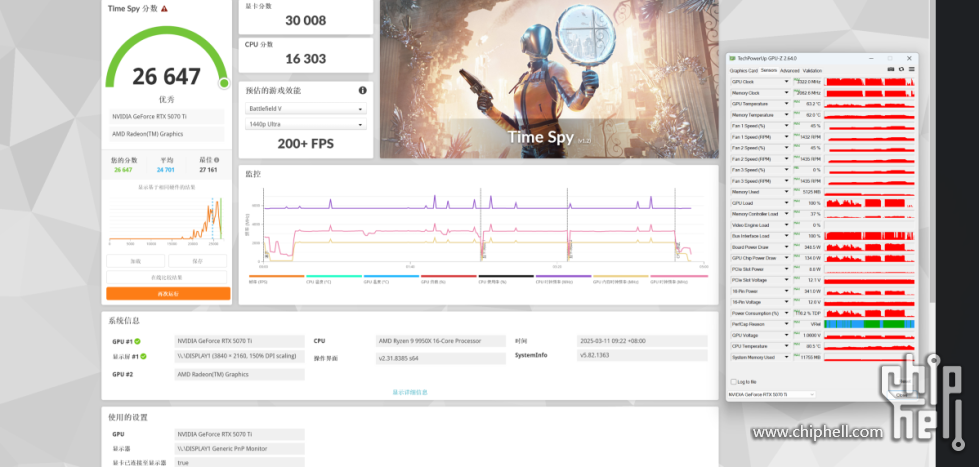
Task: Open GPU-Z hamburger menu icon
Action: 911,70
